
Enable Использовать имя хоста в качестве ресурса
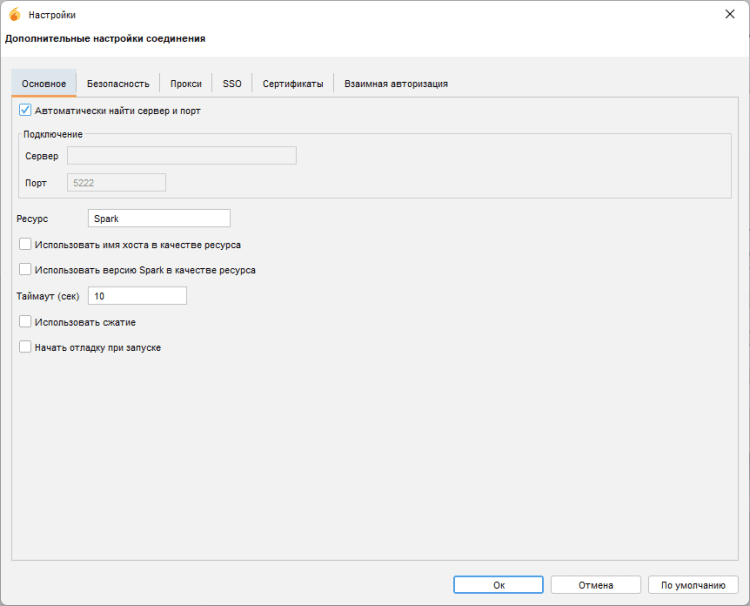point(26,243)
